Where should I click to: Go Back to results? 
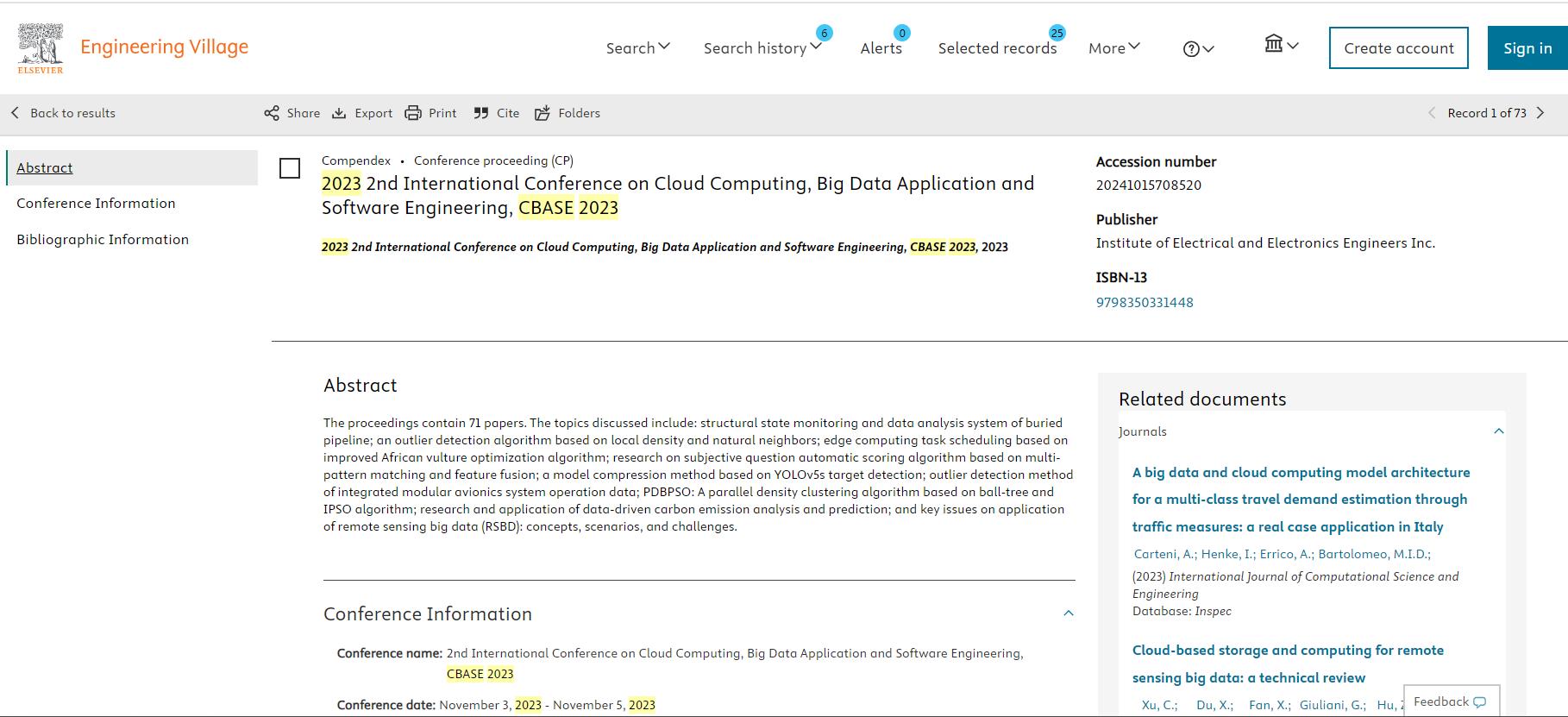[x=72, y=113]
